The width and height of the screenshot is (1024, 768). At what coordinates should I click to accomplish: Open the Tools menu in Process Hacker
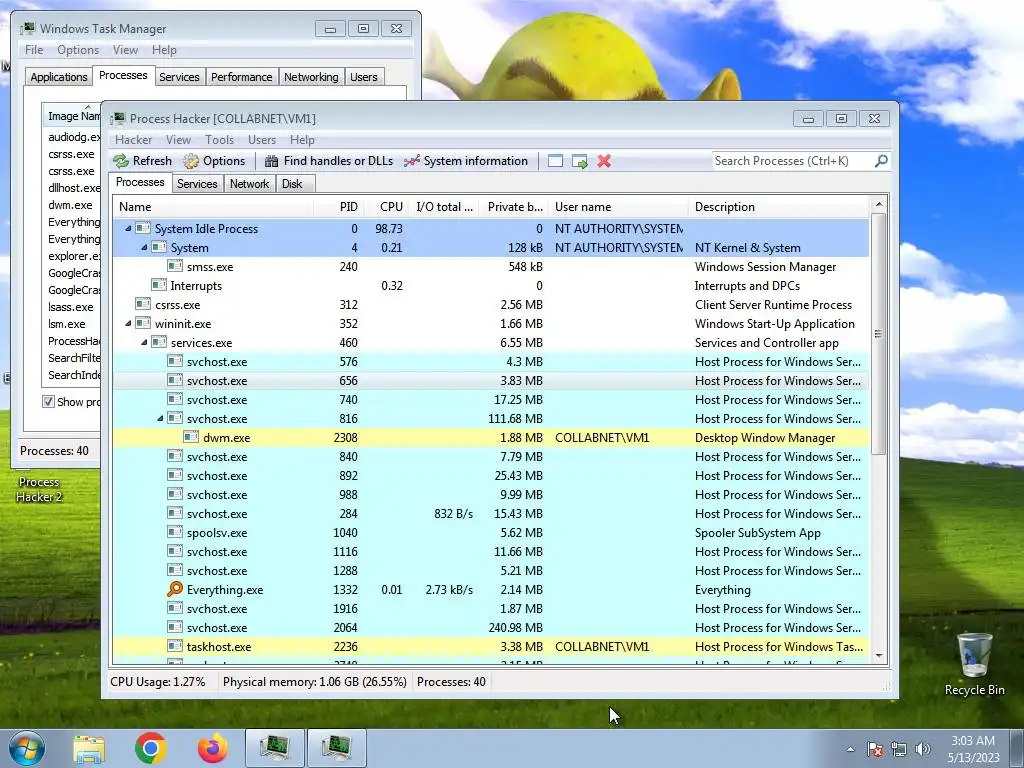point(219,140)
